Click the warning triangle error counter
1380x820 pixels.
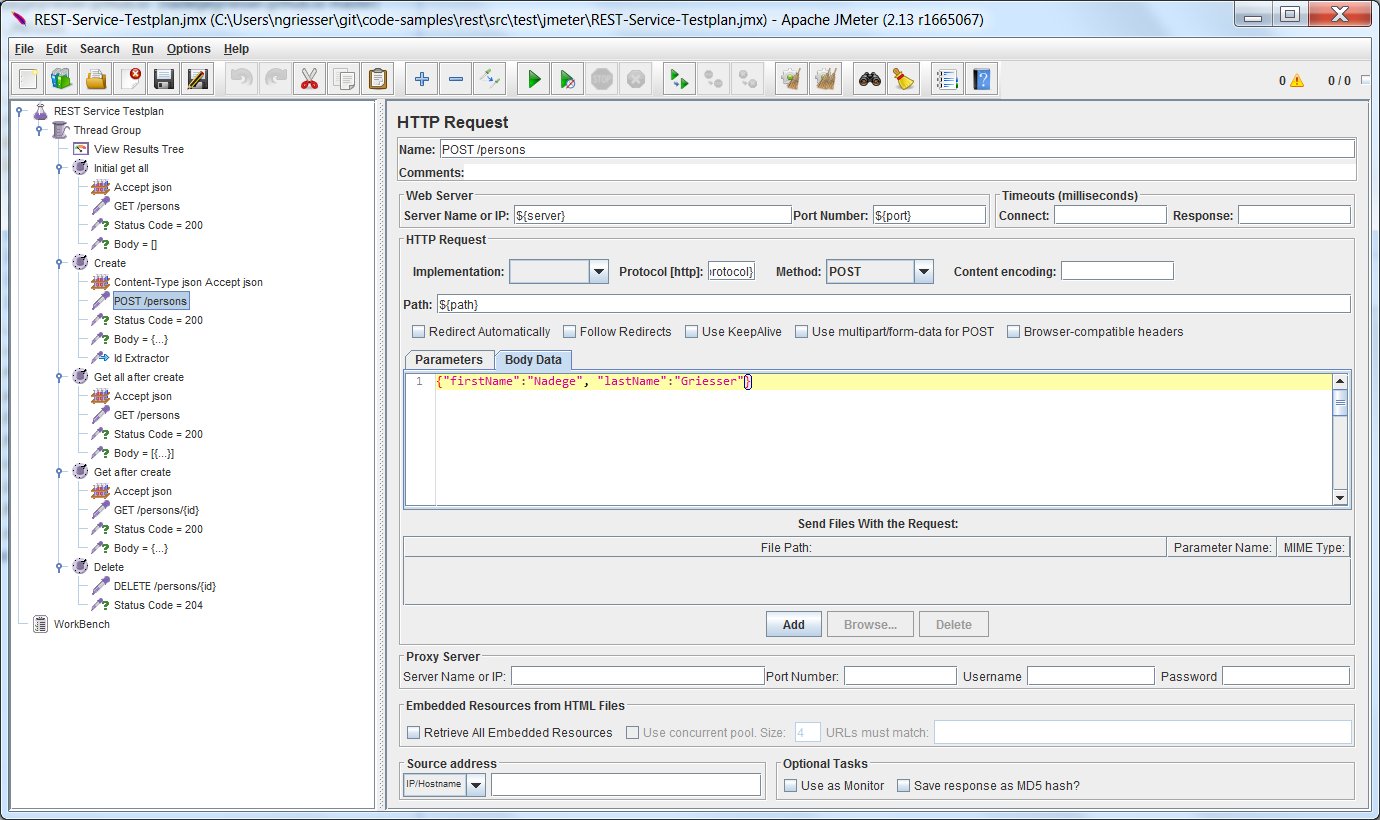pos(1297,81)
